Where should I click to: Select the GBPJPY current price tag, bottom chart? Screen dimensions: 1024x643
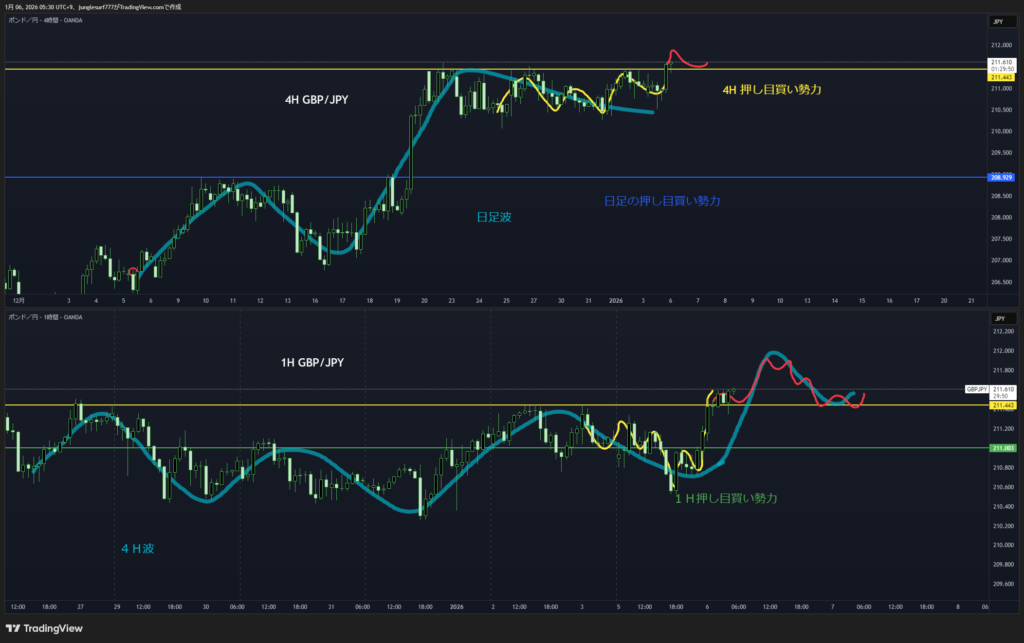[977, 388]
